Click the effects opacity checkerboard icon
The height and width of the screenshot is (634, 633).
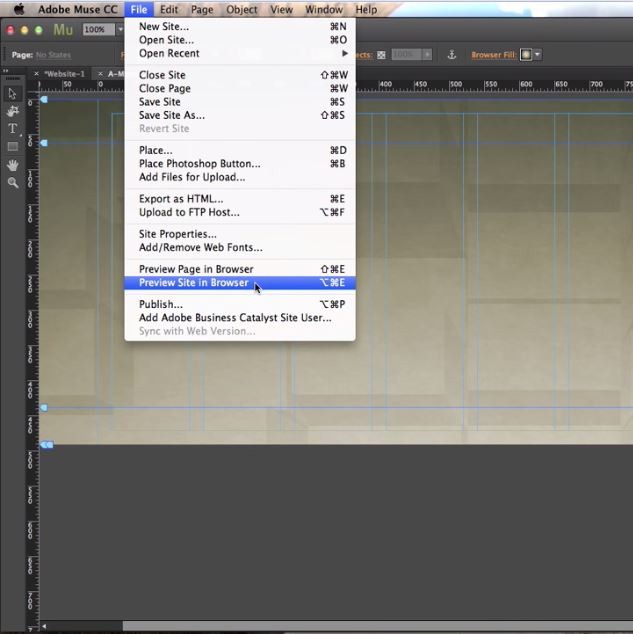coord(381,55)
